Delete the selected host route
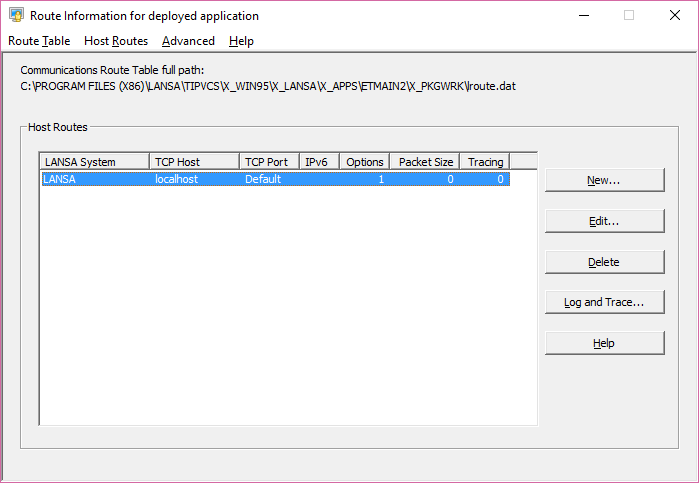This screenshot has height=483, width=699. pyautogui.click(x=604, y=262)
